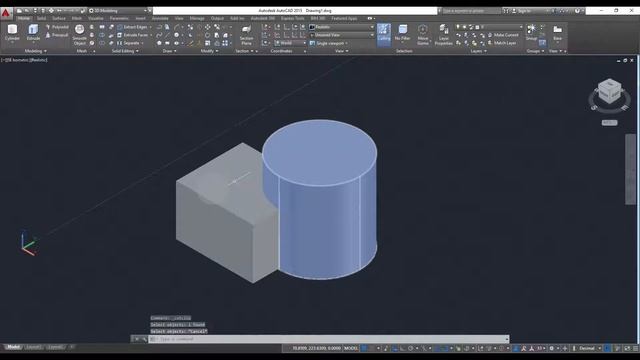The image size is (640, 360).
Task: Click the Section Plane tool
Action: (x=246, y=35)
